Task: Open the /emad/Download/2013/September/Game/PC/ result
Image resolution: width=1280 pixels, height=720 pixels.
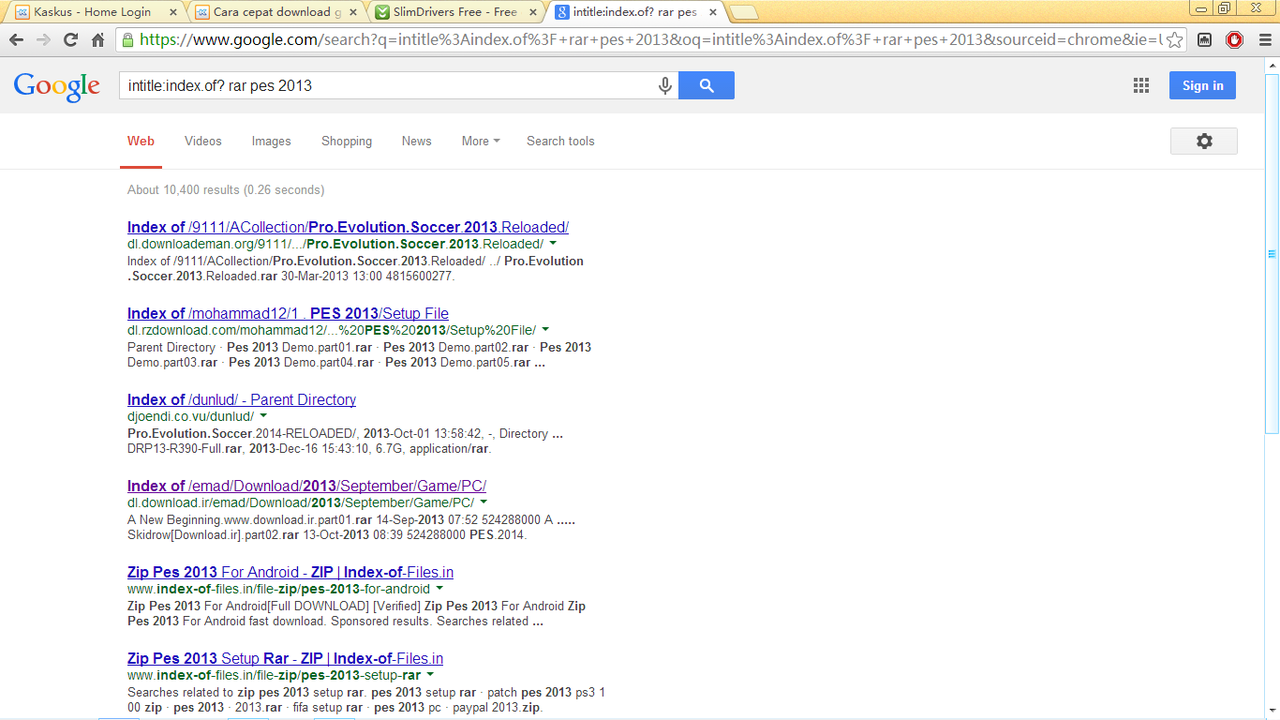Action: click(x=307, y=486)
